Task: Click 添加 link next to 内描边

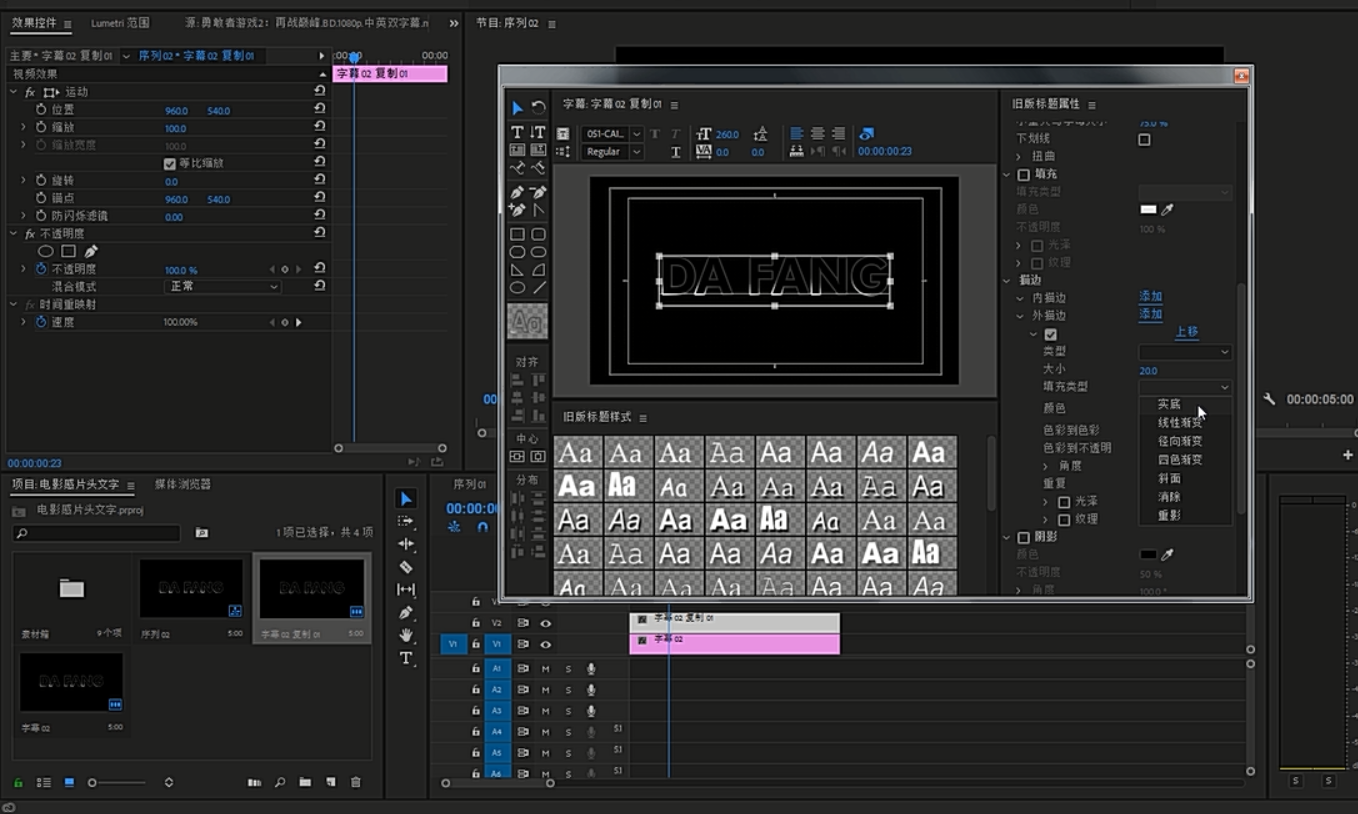Action: point(1150,297)
